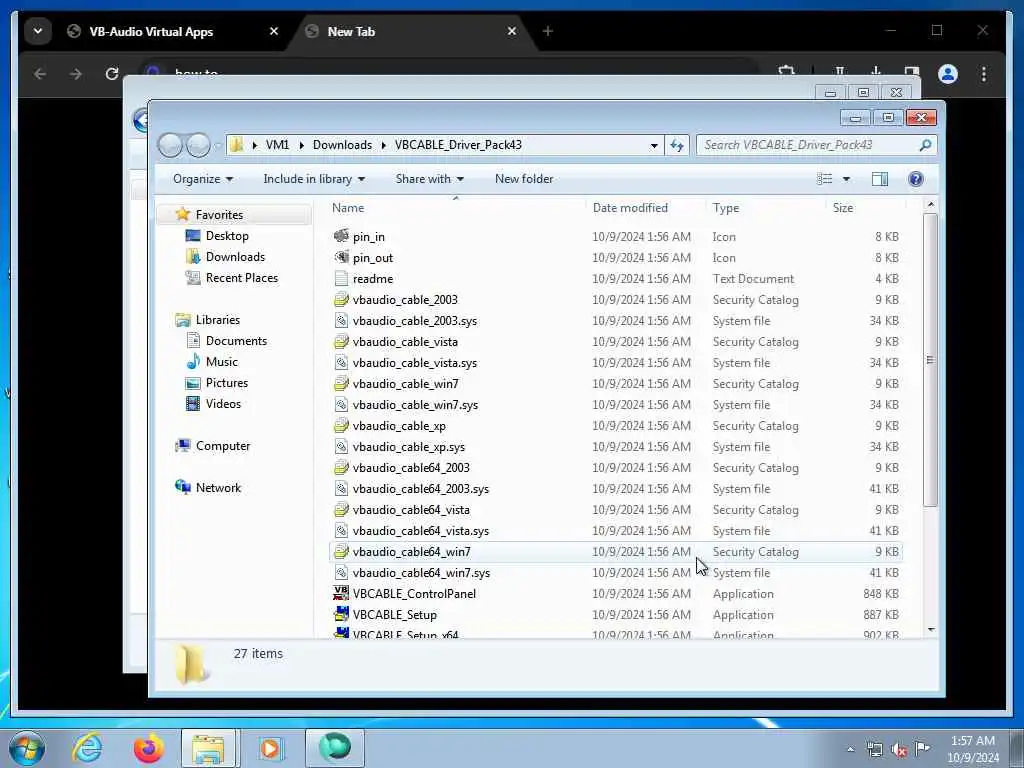Reload the page in Chrome
Viewport: 1024px width, 768px height.
[x=112, y=74]
